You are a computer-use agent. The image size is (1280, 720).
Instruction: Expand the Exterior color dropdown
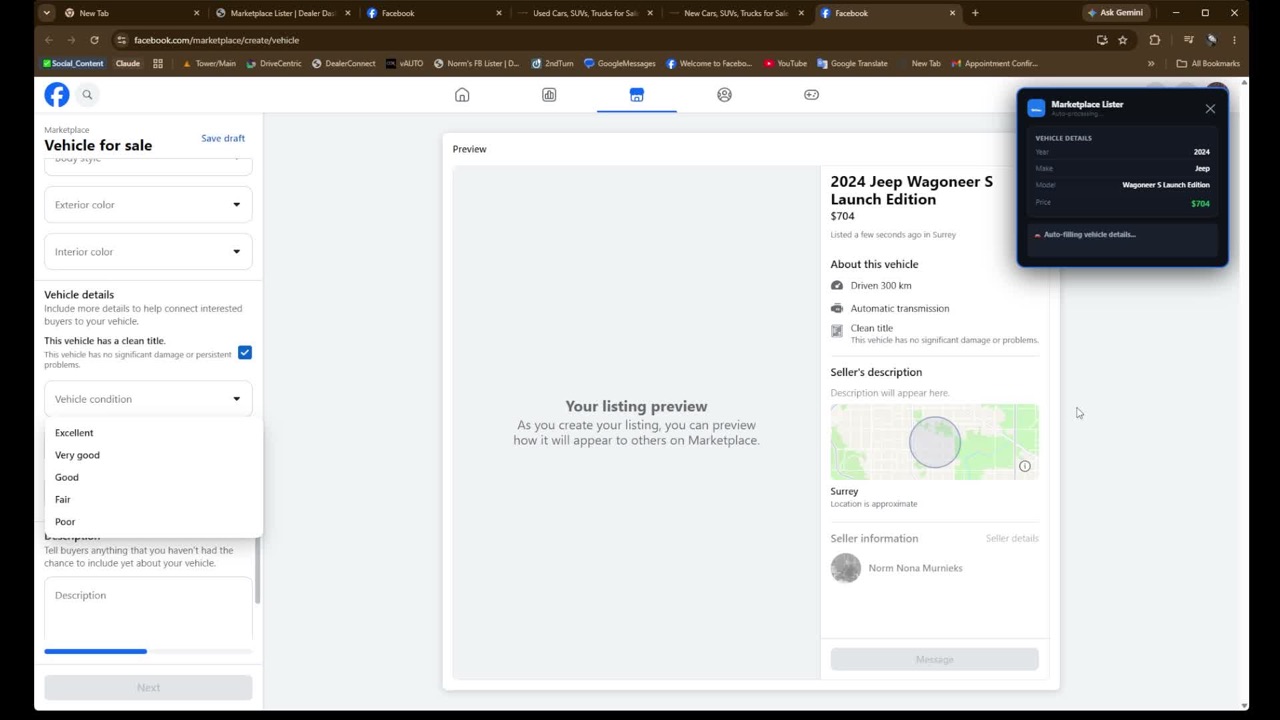coord(148,205)
